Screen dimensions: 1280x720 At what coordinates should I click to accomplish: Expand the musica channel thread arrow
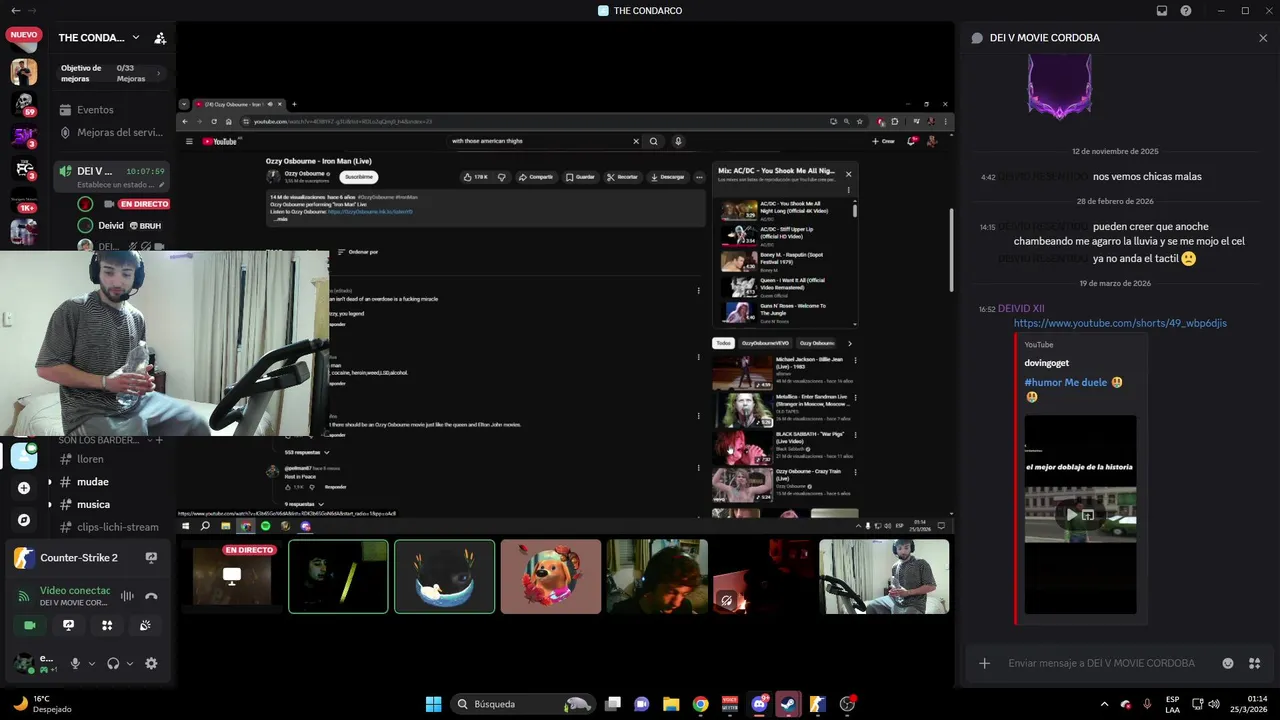pos(50,505)
